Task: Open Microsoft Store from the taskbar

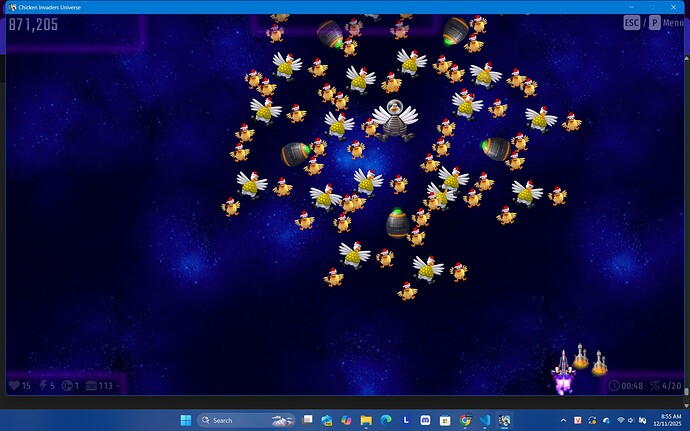Action: pyautogui.click(x=445, y=420)
